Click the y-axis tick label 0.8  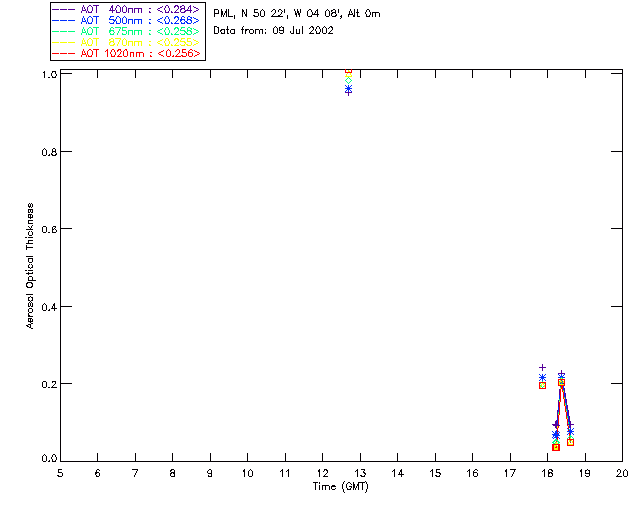coord(49,152)
